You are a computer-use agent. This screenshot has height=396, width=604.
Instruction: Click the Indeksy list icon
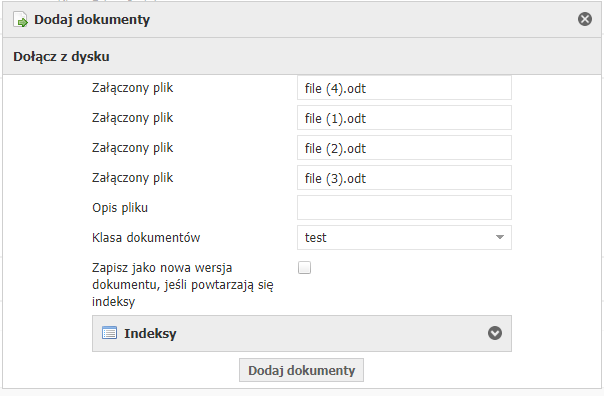pyautogui.click(x=109, y=333)
